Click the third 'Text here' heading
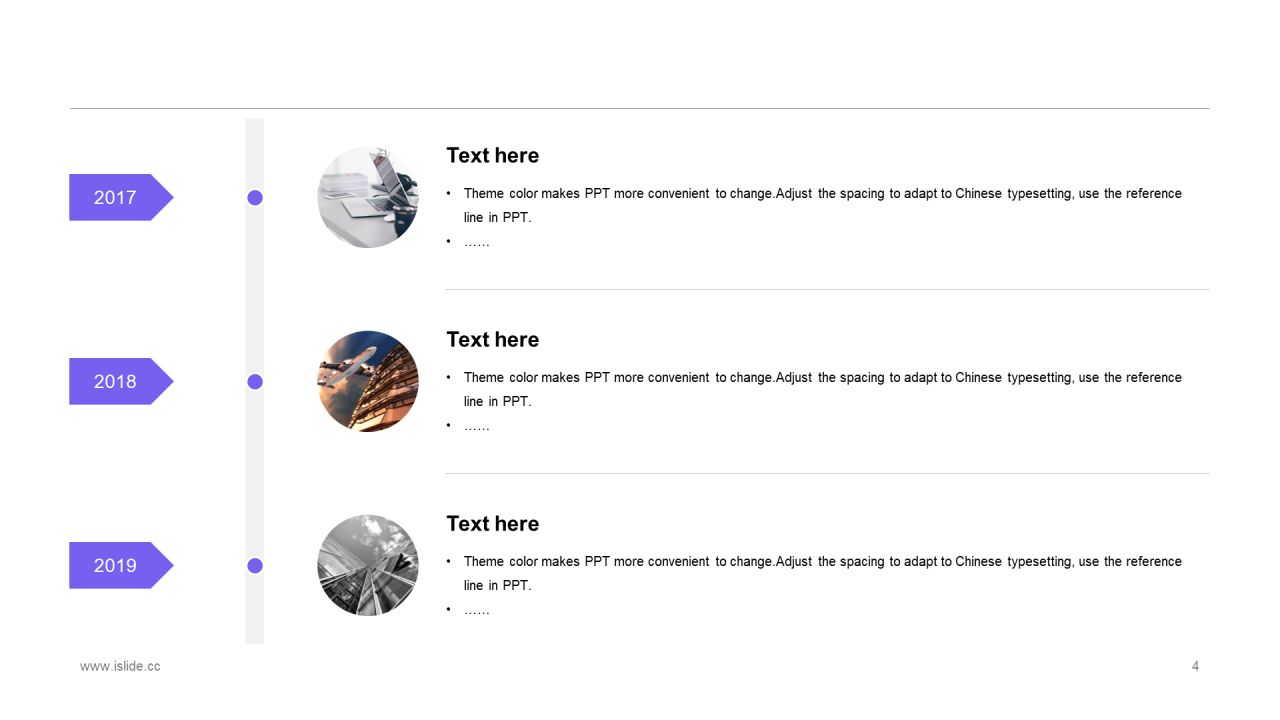The image size is (1280, 720). coord(492,523)
